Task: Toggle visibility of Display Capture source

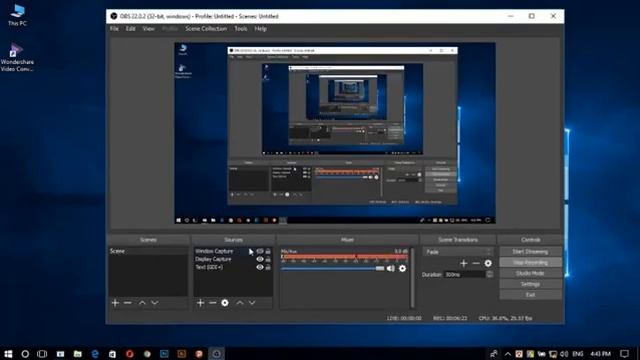Action: (x=260, y=259)
